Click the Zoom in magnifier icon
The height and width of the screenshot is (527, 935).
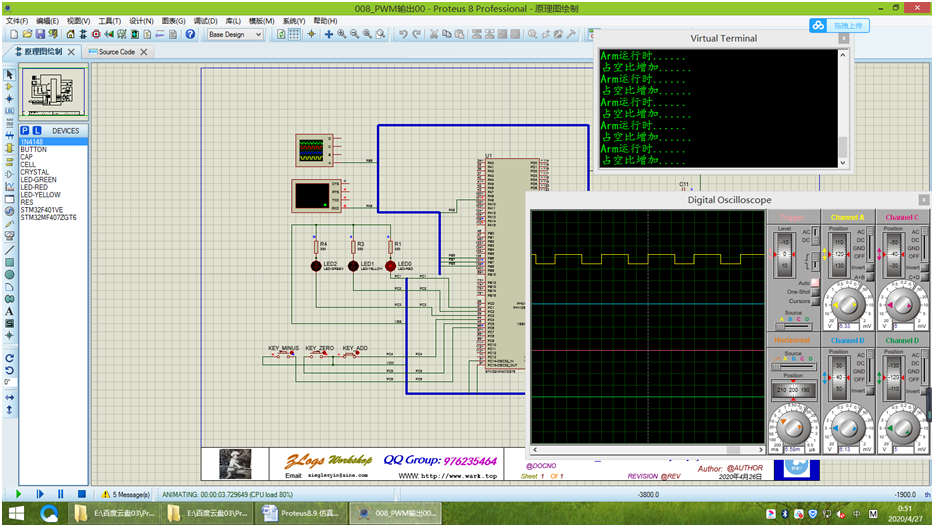pyautogui.click(x=342, y=35)
